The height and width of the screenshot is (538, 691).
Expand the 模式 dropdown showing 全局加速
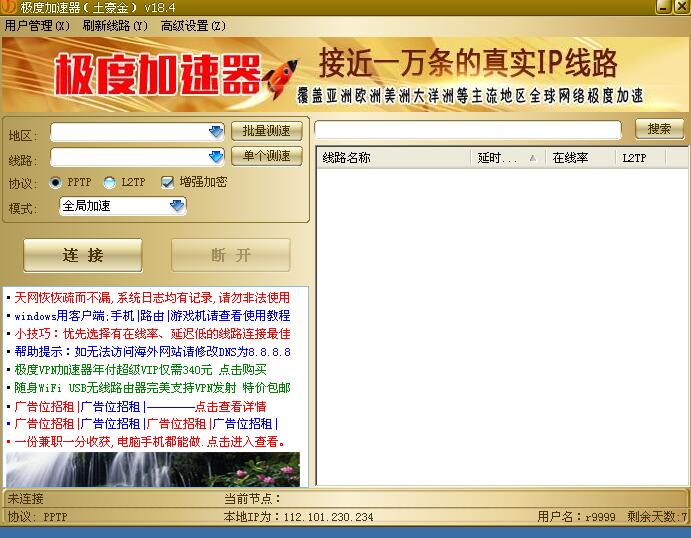(177, 206)
